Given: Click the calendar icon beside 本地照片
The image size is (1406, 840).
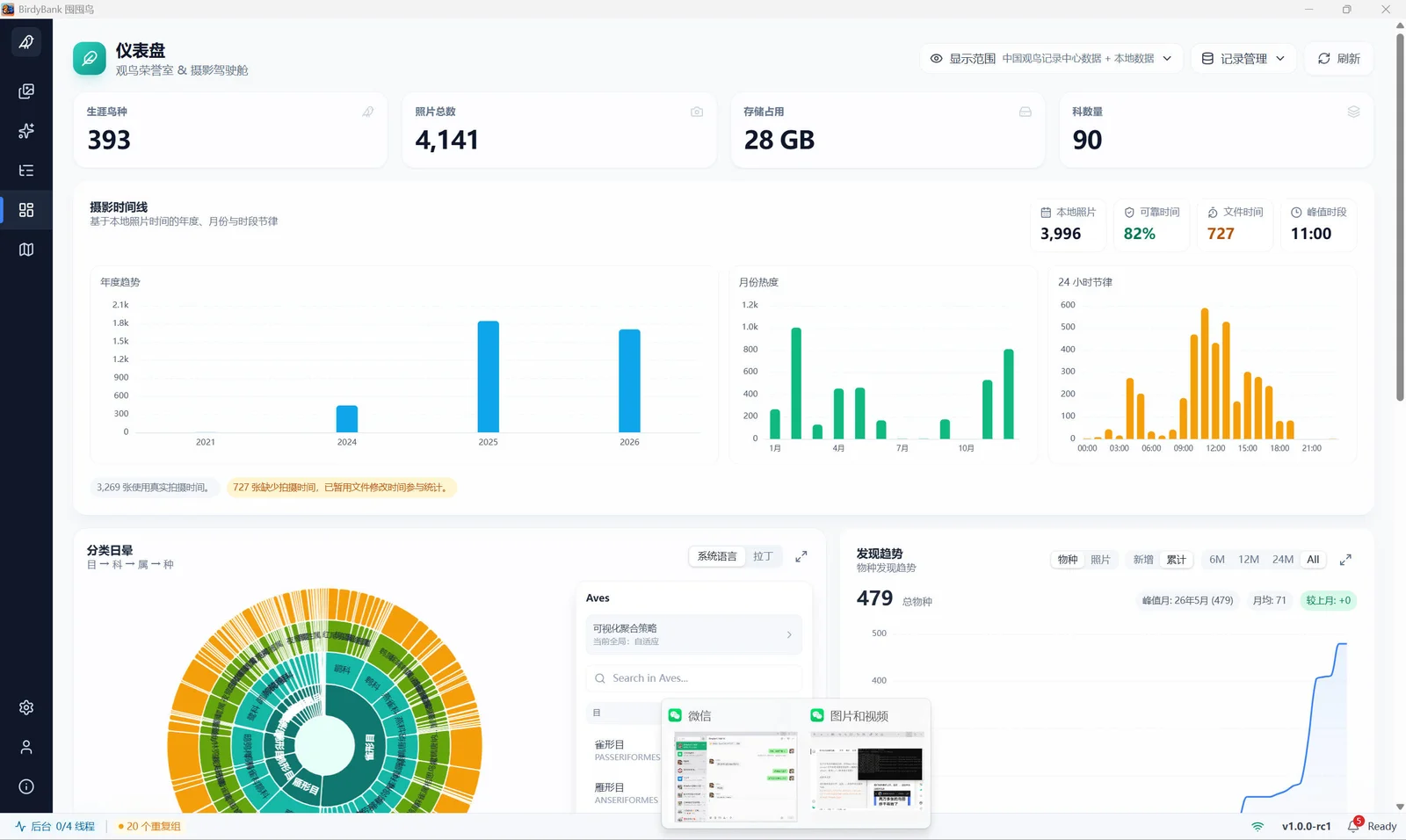Looking at the screenshot, I should [1046, 213].
